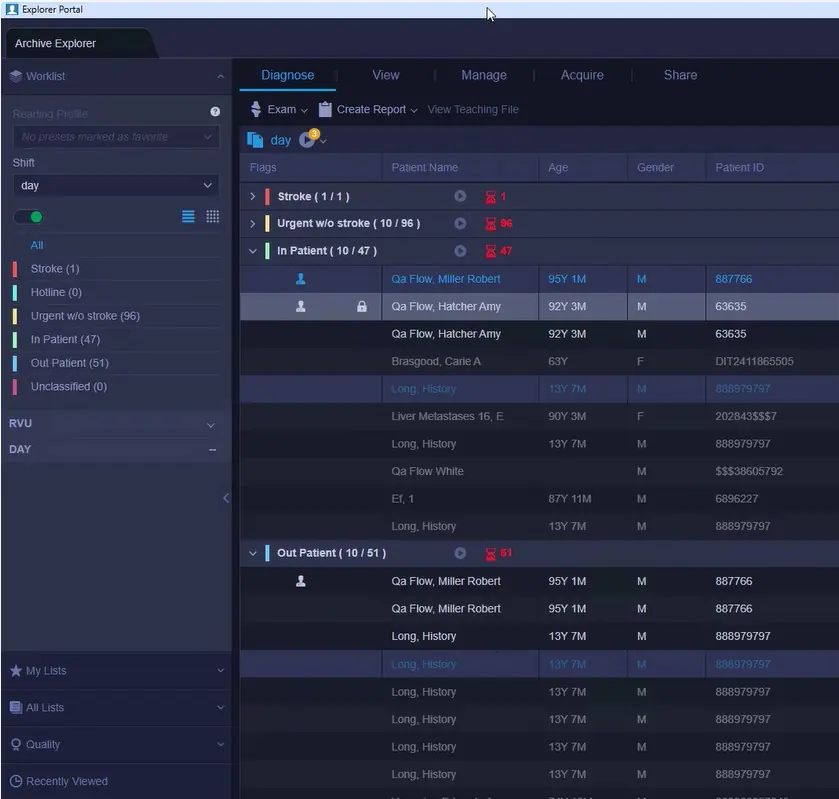Switch to grid view icon in worklist panel
Screen dimensions: 839x799
tap(212, 216)
